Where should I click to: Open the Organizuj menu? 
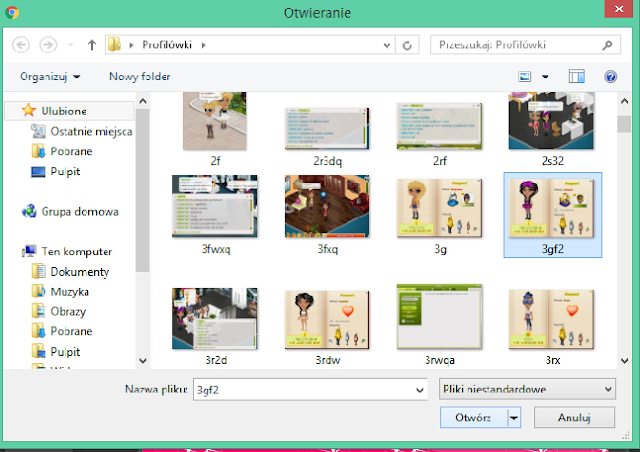click(x=50, y=76)
